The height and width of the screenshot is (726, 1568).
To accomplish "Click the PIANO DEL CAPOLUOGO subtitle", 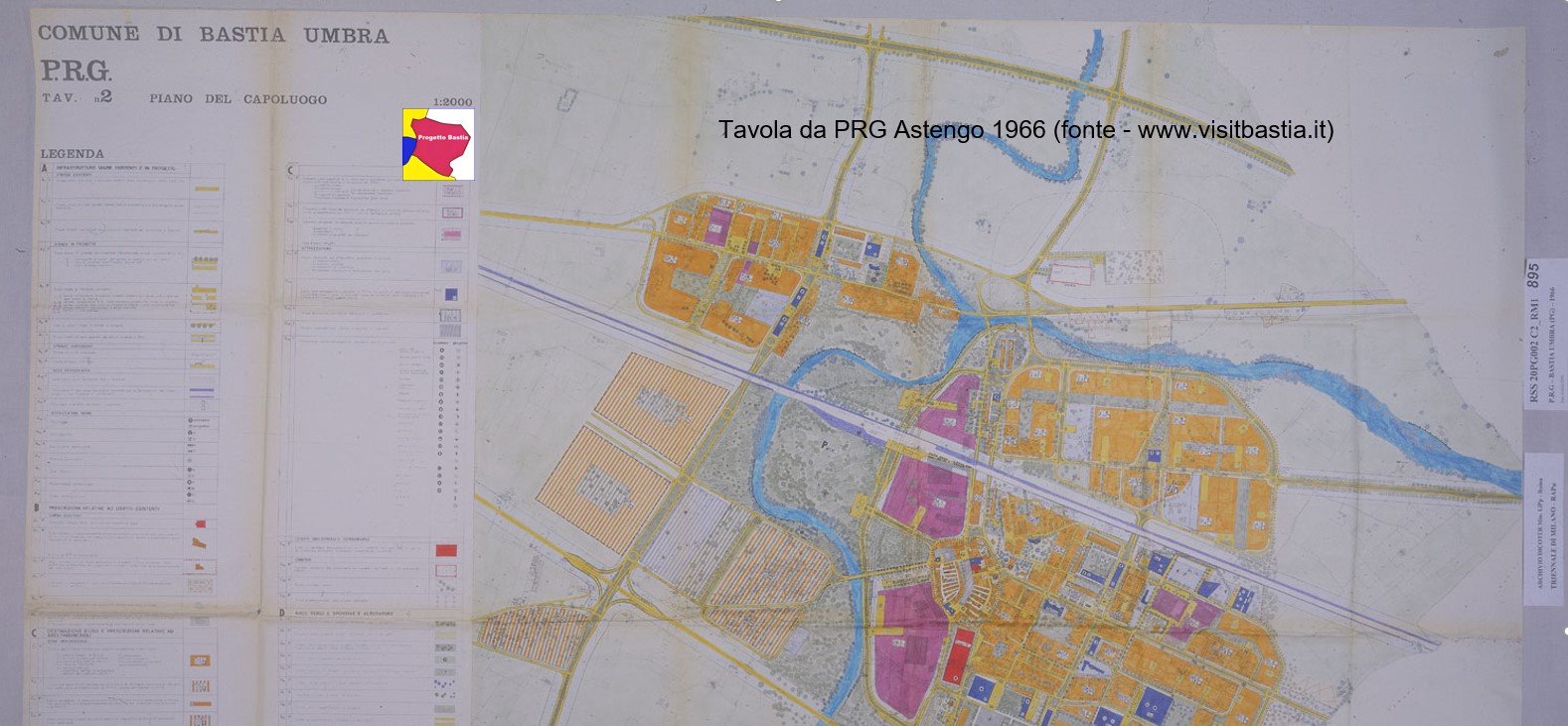I will click(x=237, y=99).
